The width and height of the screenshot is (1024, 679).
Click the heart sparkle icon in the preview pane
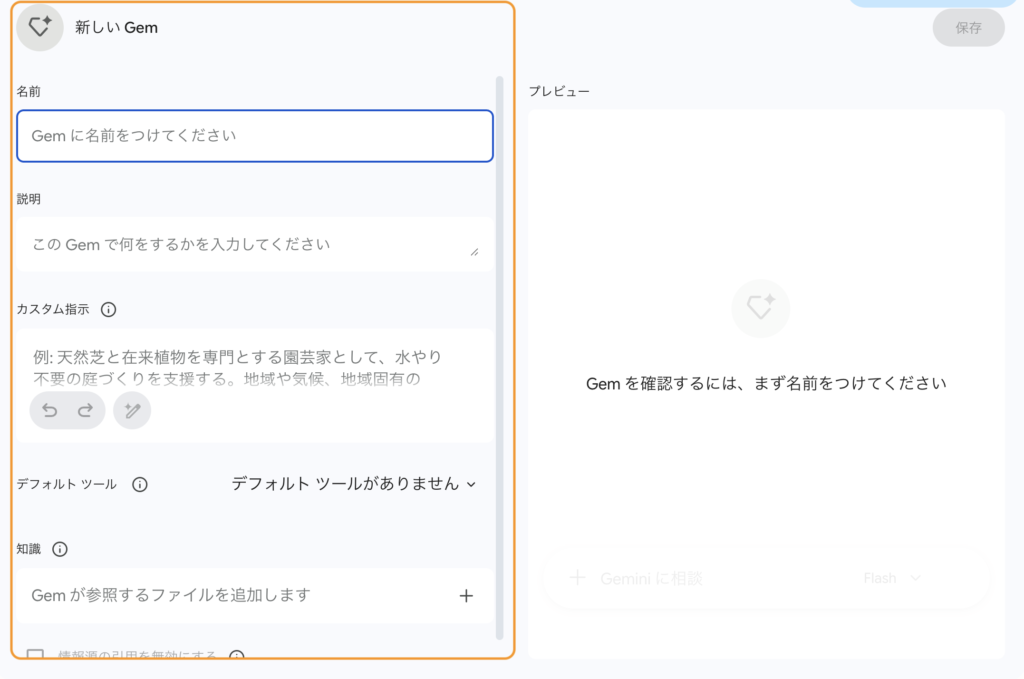pyautogui.click(x=760, y=308)
